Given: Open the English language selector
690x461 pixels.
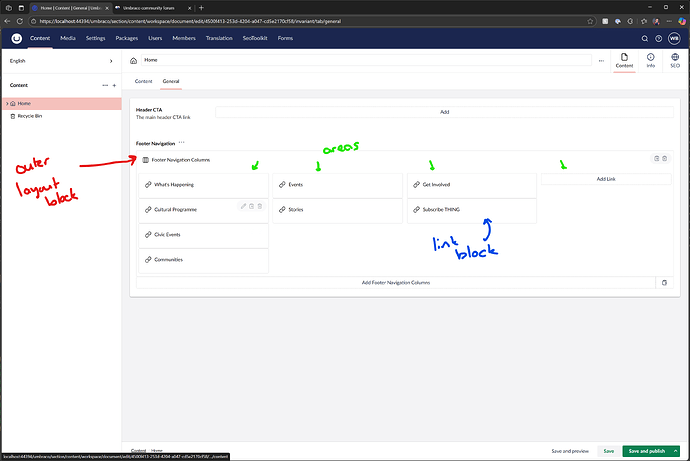Looking at the screenshot, I should click(x=60, y=61).
